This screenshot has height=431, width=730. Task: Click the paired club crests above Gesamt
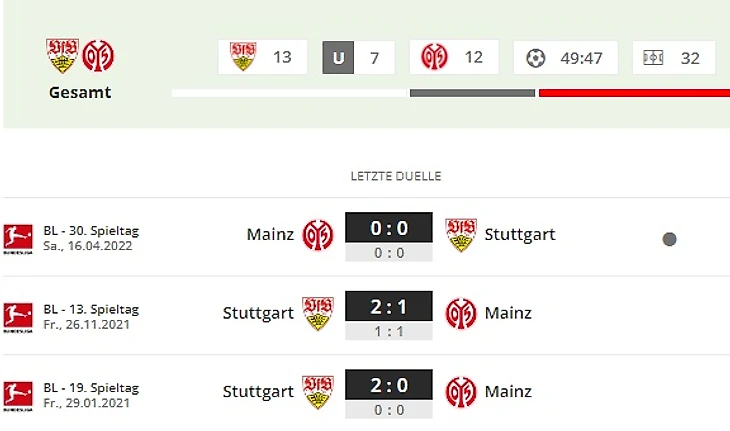80,56
